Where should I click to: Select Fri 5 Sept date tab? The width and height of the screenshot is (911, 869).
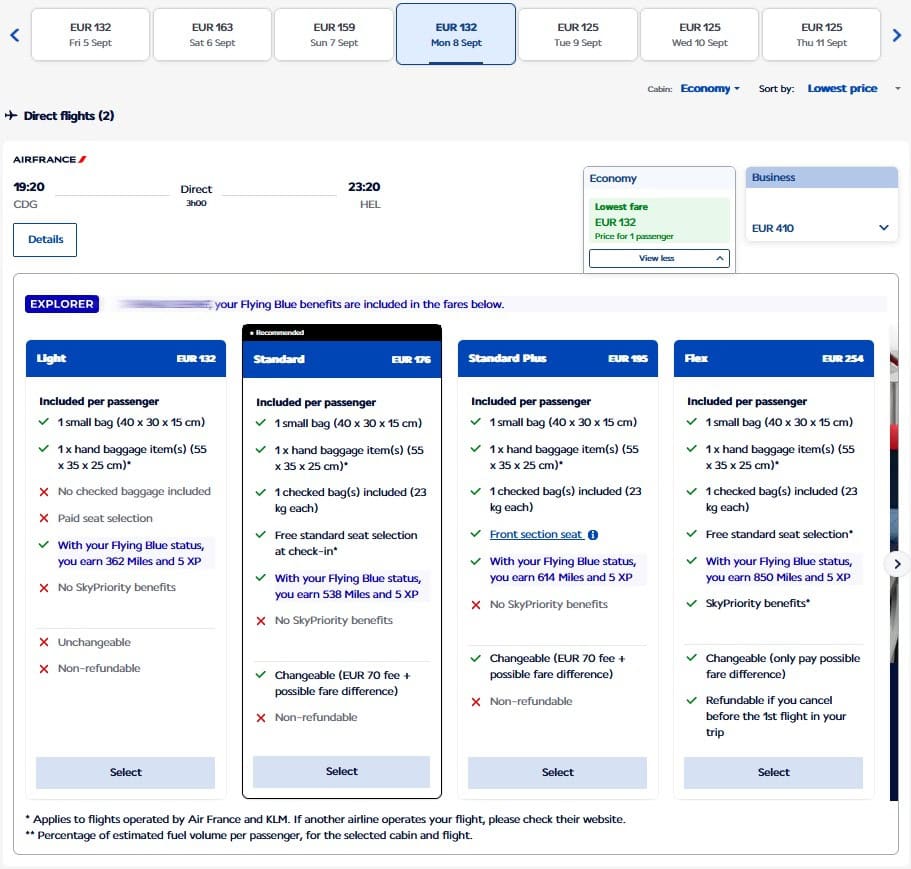(91, 35)
